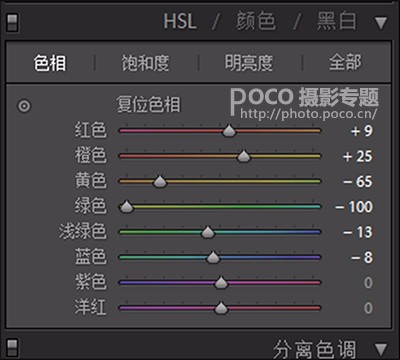
Task: Open the 饱和度 tab
Action: click(x=145, y=63)
